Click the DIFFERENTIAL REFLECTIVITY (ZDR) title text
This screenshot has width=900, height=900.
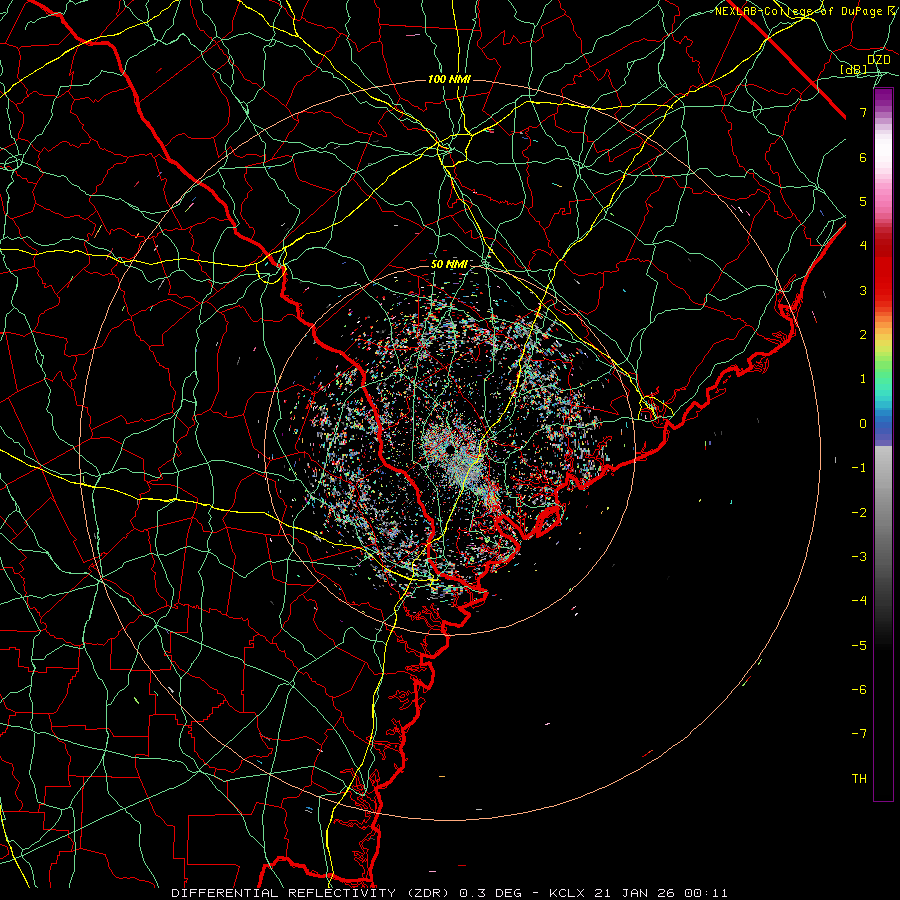312,893
